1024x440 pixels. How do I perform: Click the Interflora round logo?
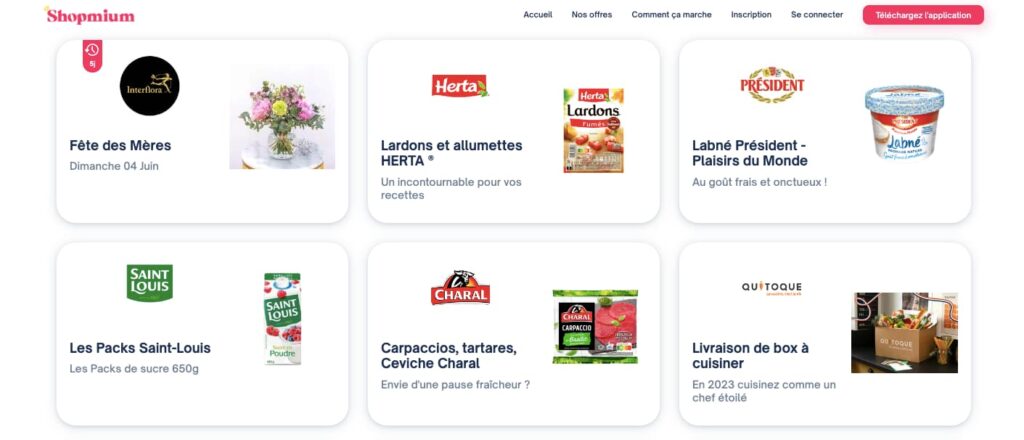150,86
